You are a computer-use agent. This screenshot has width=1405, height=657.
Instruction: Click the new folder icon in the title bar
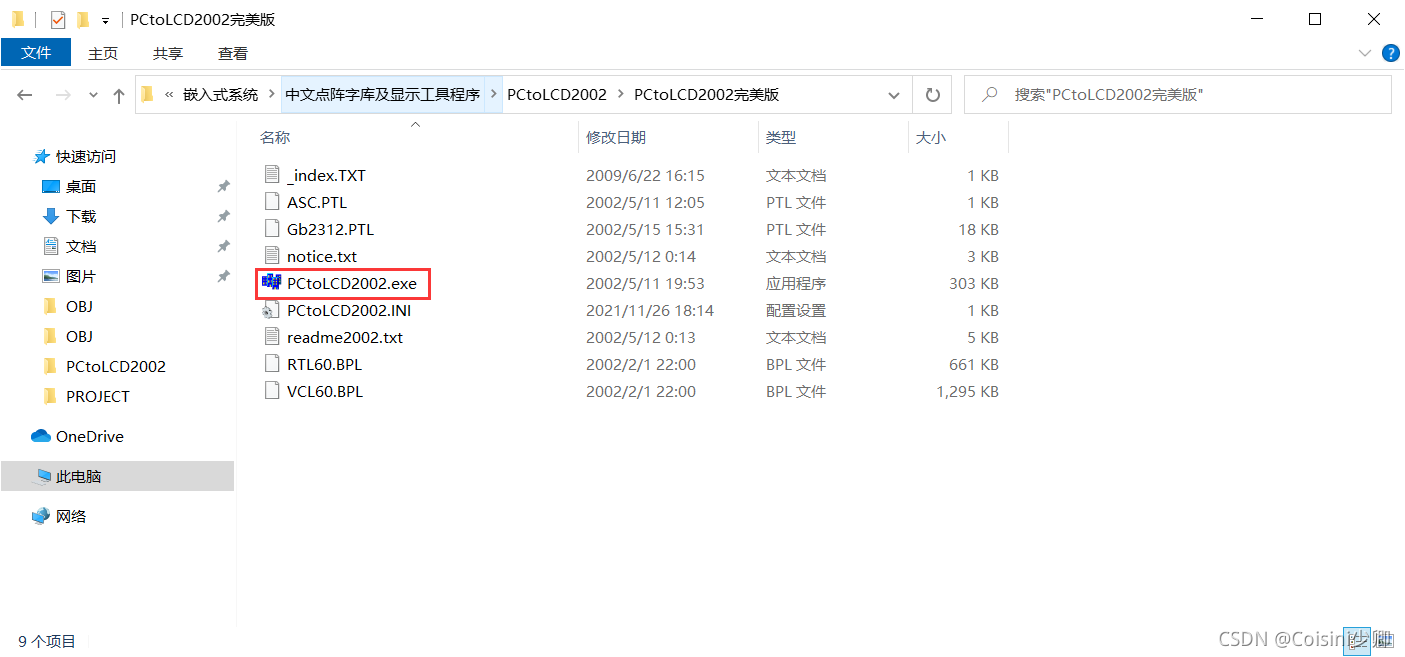[83, 19]
